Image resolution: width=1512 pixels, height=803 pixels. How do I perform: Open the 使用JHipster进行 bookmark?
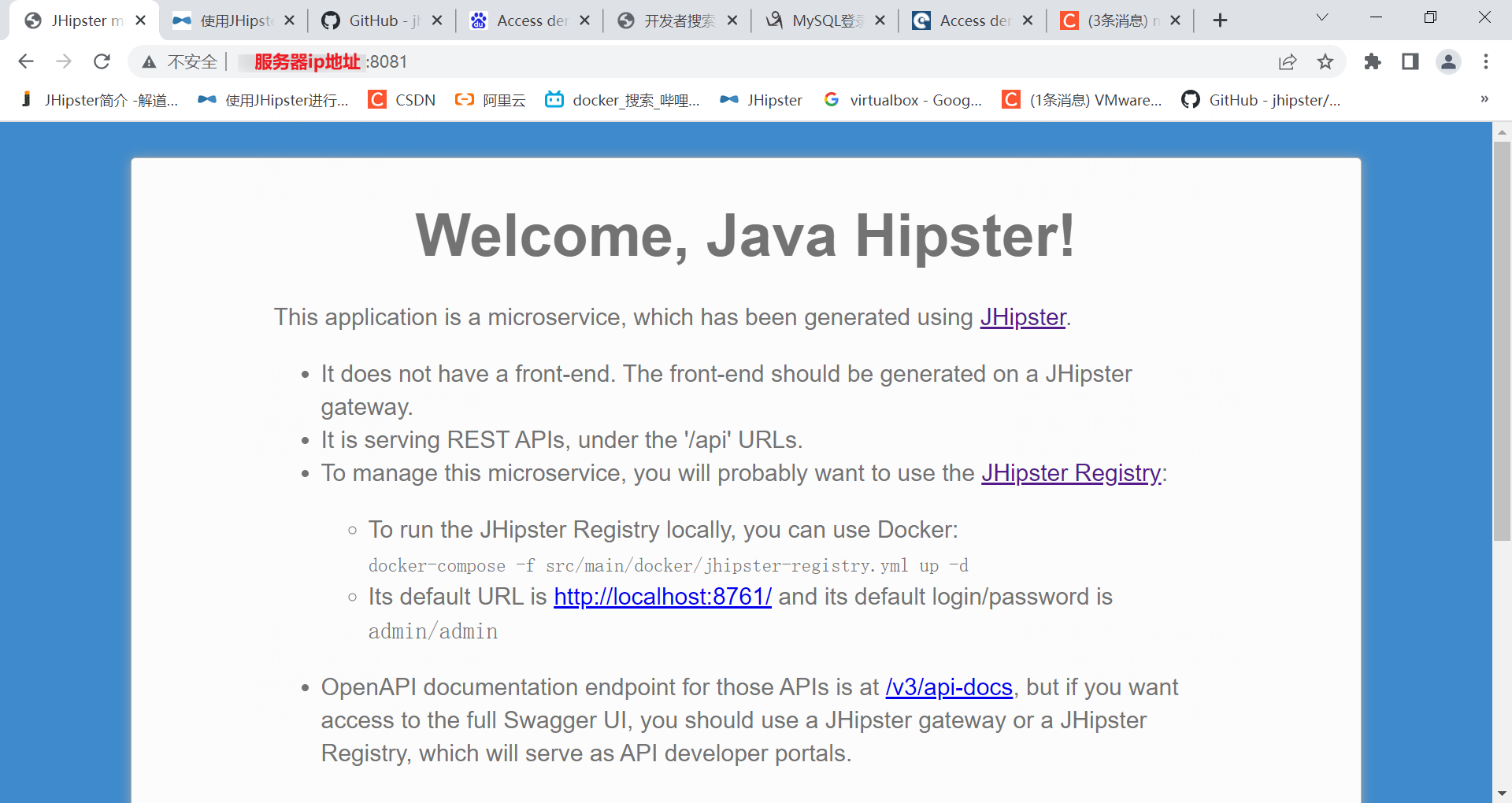274,100
